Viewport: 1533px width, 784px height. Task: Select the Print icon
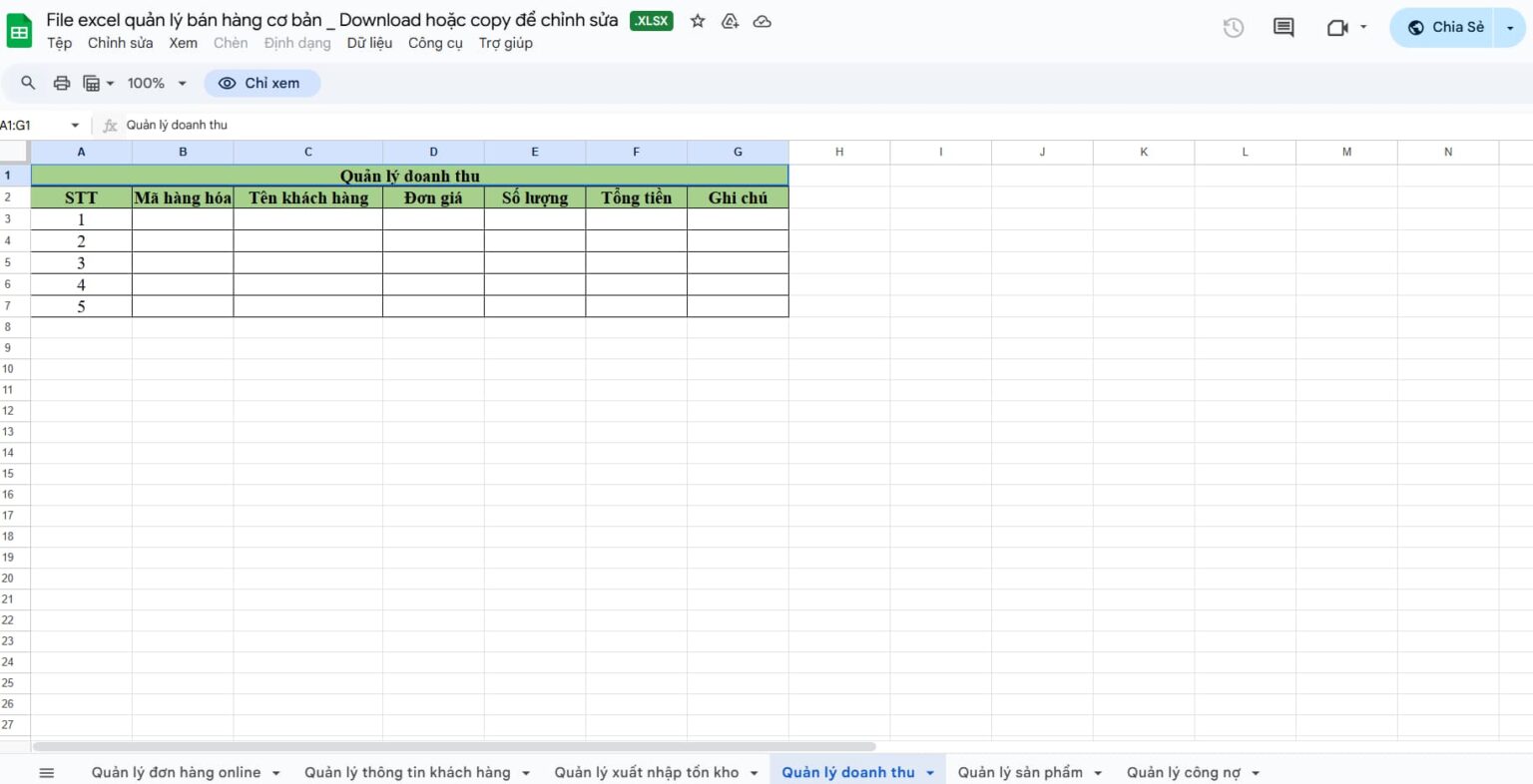61,83
